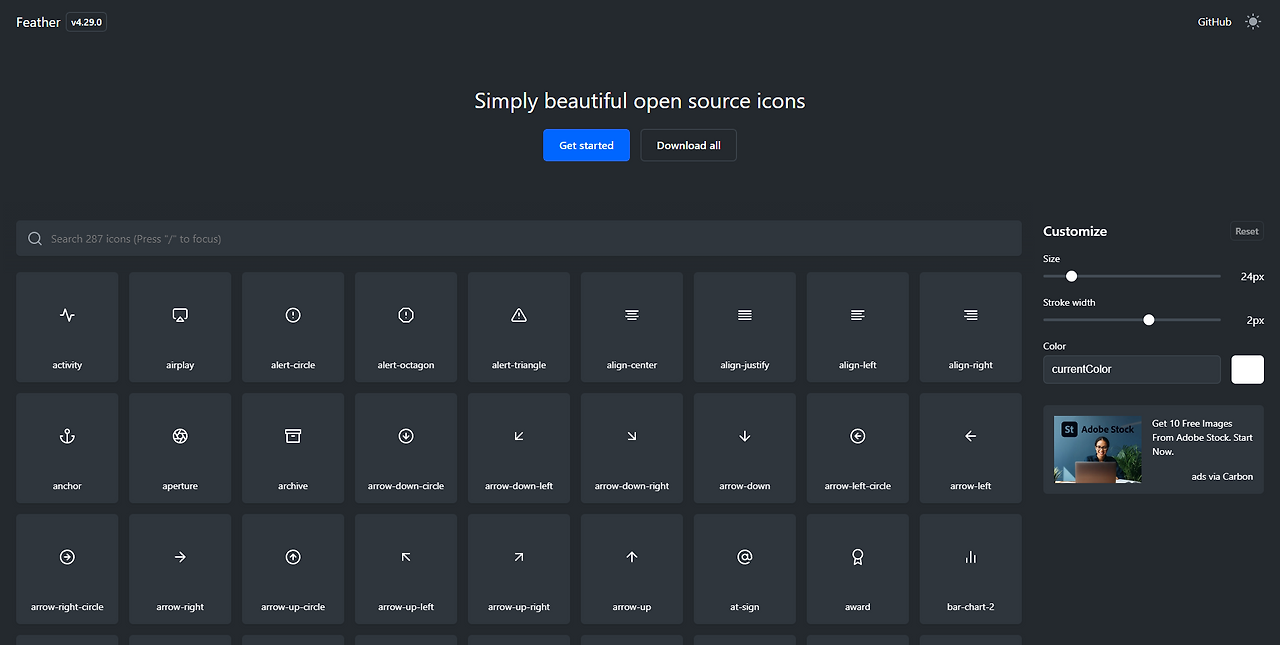Click the Stroke width slider handle

tap(1149, 320)
